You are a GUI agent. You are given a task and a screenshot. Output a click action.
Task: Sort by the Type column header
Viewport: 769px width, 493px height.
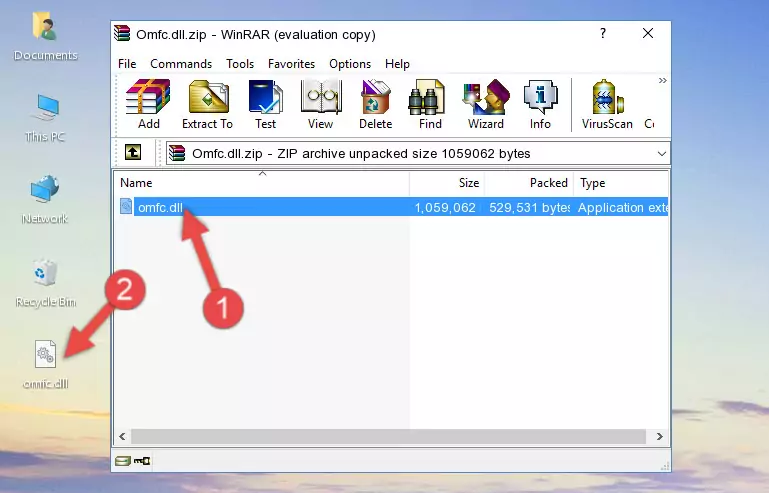tap(620, 183)
